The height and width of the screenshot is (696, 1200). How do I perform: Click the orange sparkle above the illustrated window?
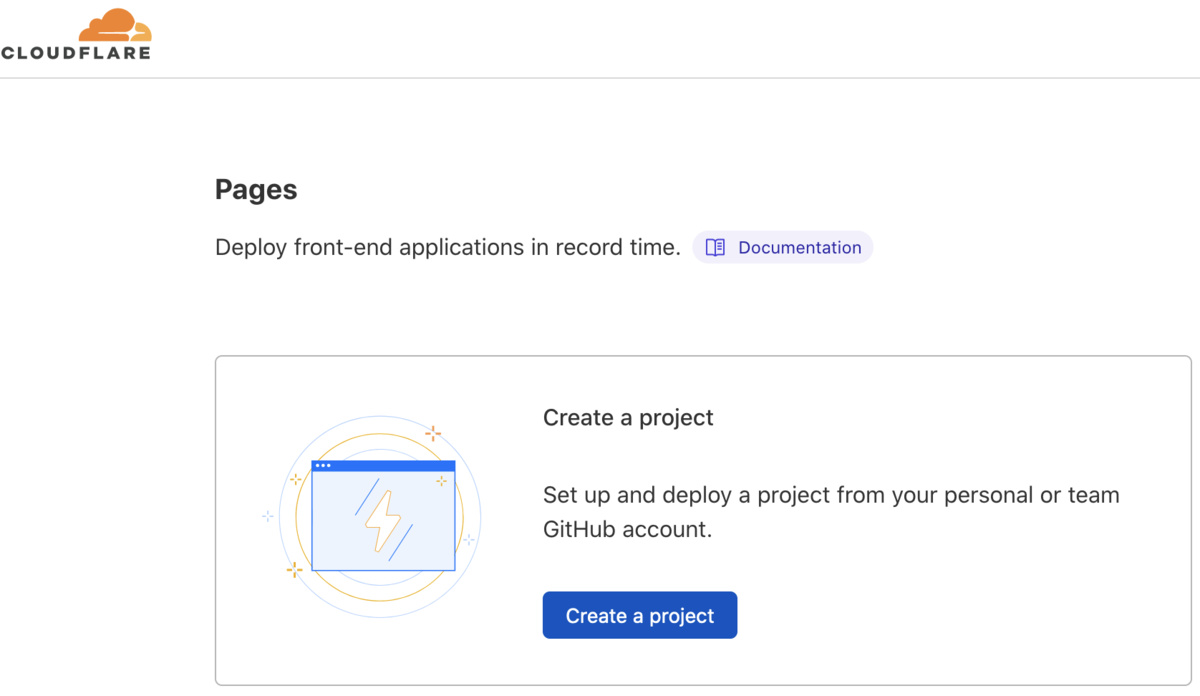433,433
